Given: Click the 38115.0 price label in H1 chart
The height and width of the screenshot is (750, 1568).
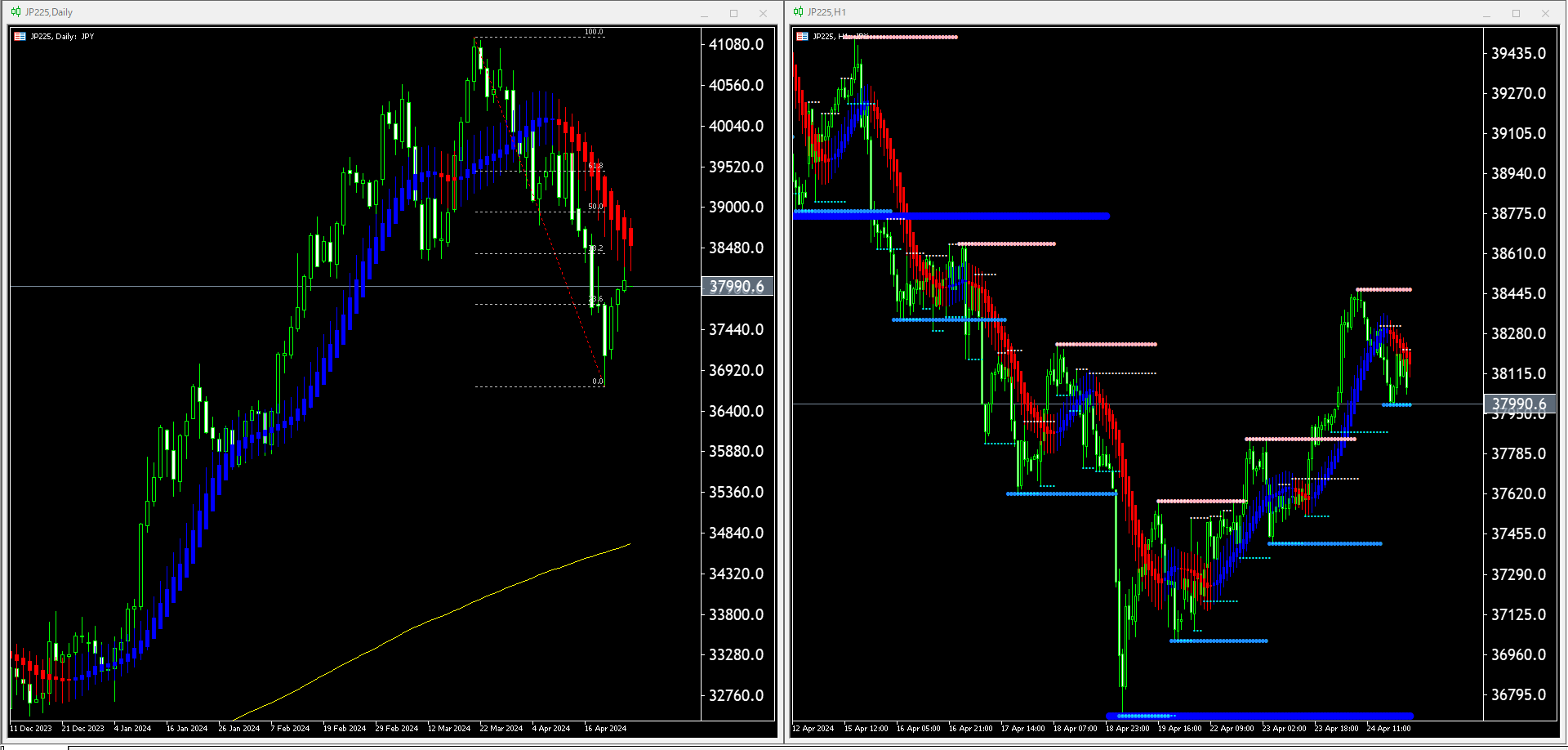Looking at the screenshot, I should coord(1519,374).
